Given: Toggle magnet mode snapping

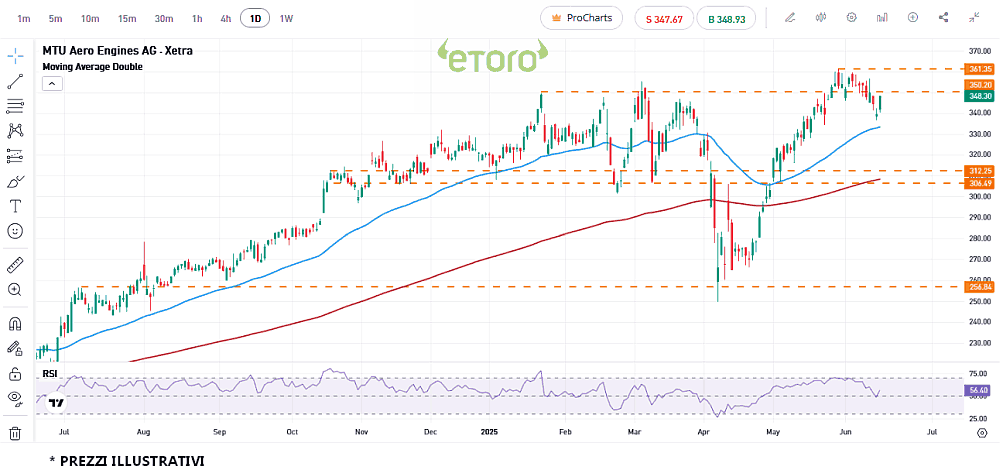Looking at the screenshot, I should pos(15,323).
